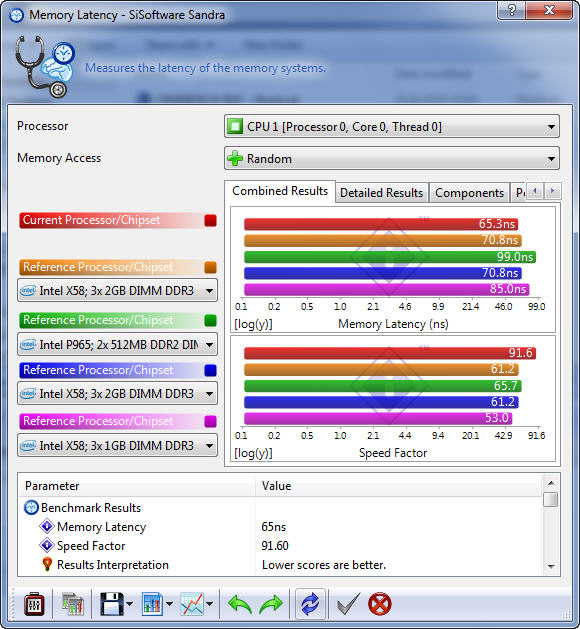Open the Memory Access Random dropdown
Viewport: 580px width, 629px height.
pos(392,158)
